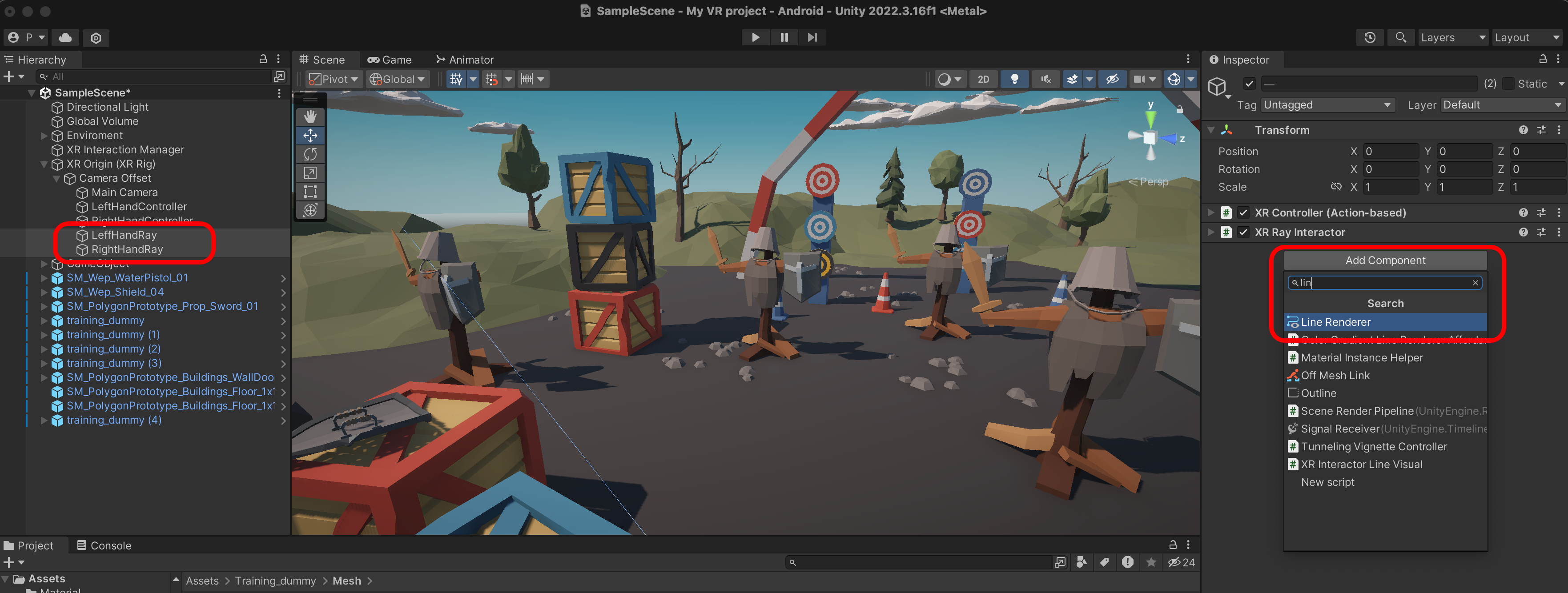Screen dimensions: 1568x593
Task: Toggle scene lighting bulb icon
Action: point(1014,79)
